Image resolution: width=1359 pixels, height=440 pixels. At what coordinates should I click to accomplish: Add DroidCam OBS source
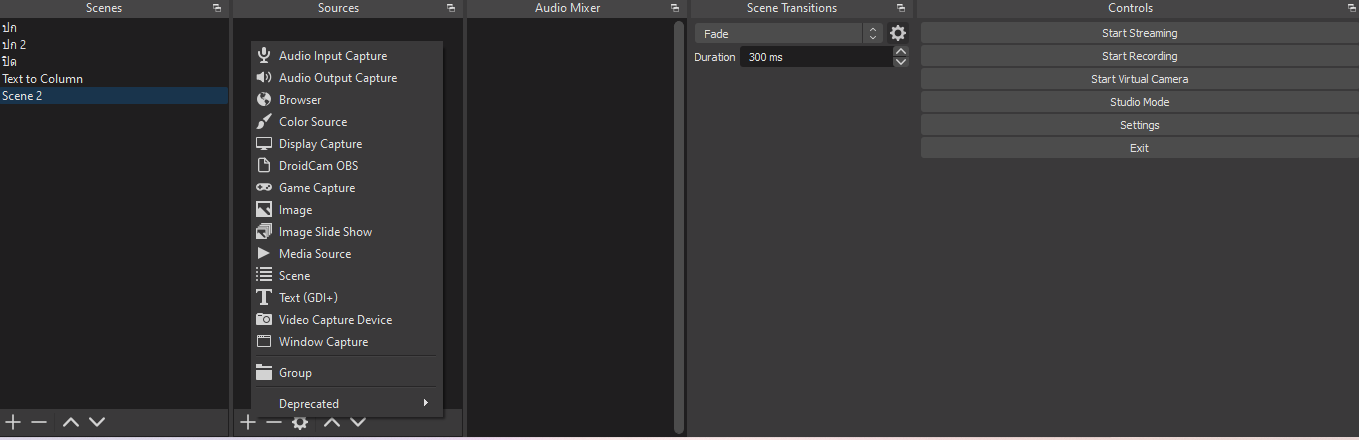click(346, 166)
